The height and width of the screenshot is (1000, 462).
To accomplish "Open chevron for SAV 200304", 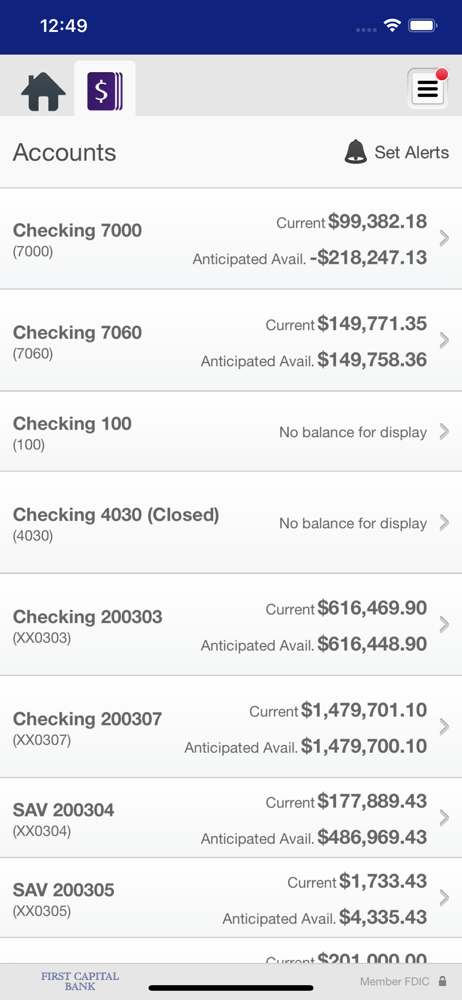I will click(444, 818).
